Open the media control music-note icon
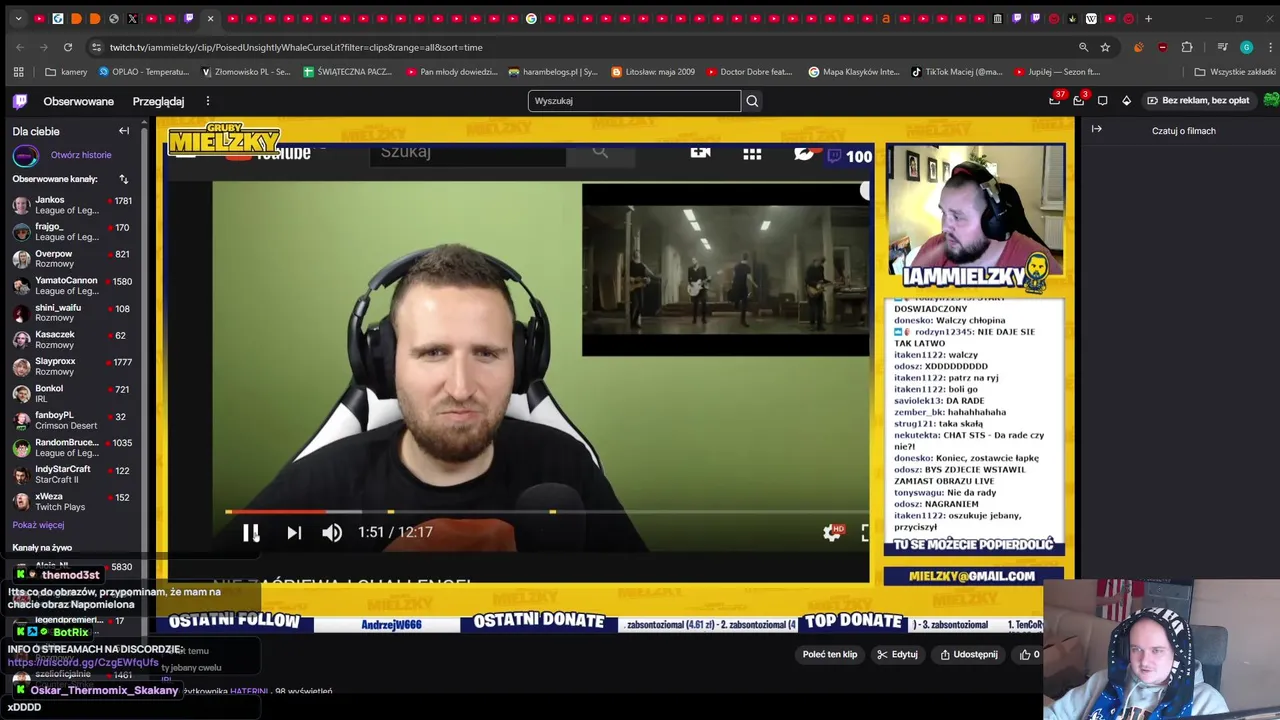The height and width of the screenshot is (720, 1280). (1222, 47)
